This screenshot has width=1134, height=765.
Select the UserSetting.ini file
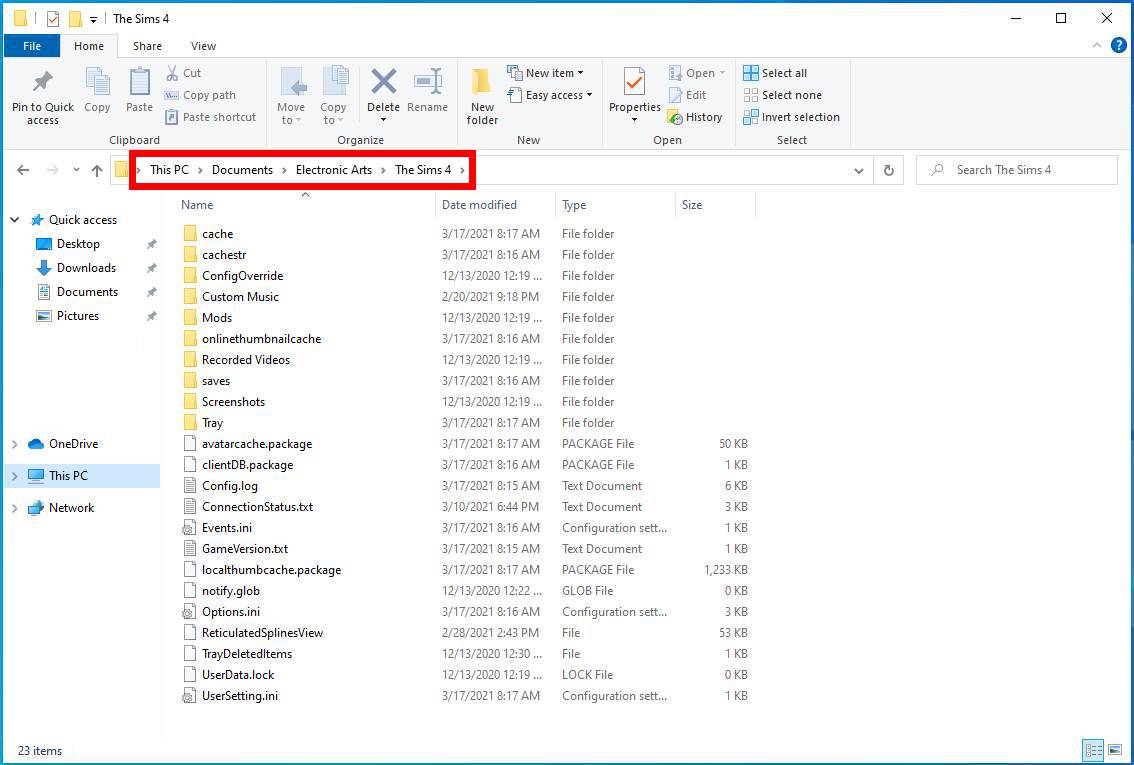[x=239, y=696]
